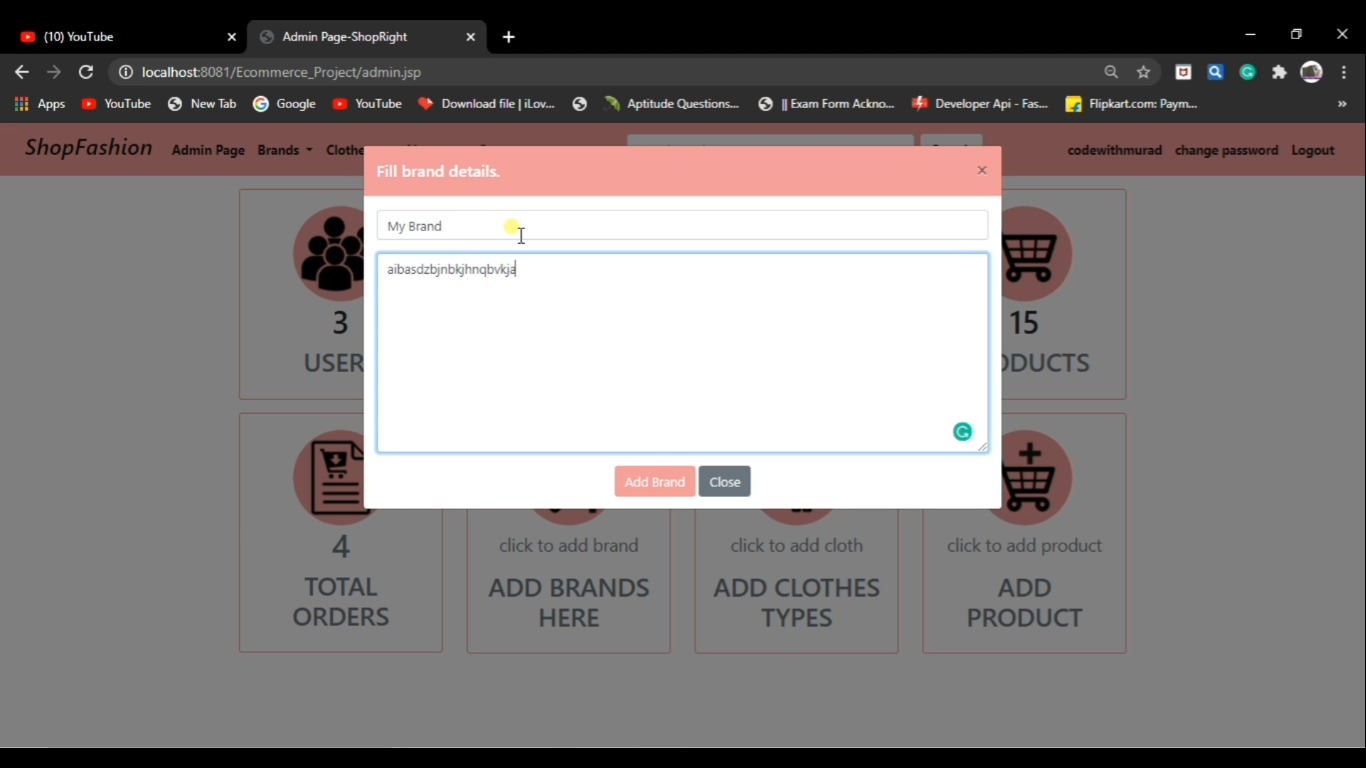Expand the Brands dropdown in the navbar

[283, 150]
